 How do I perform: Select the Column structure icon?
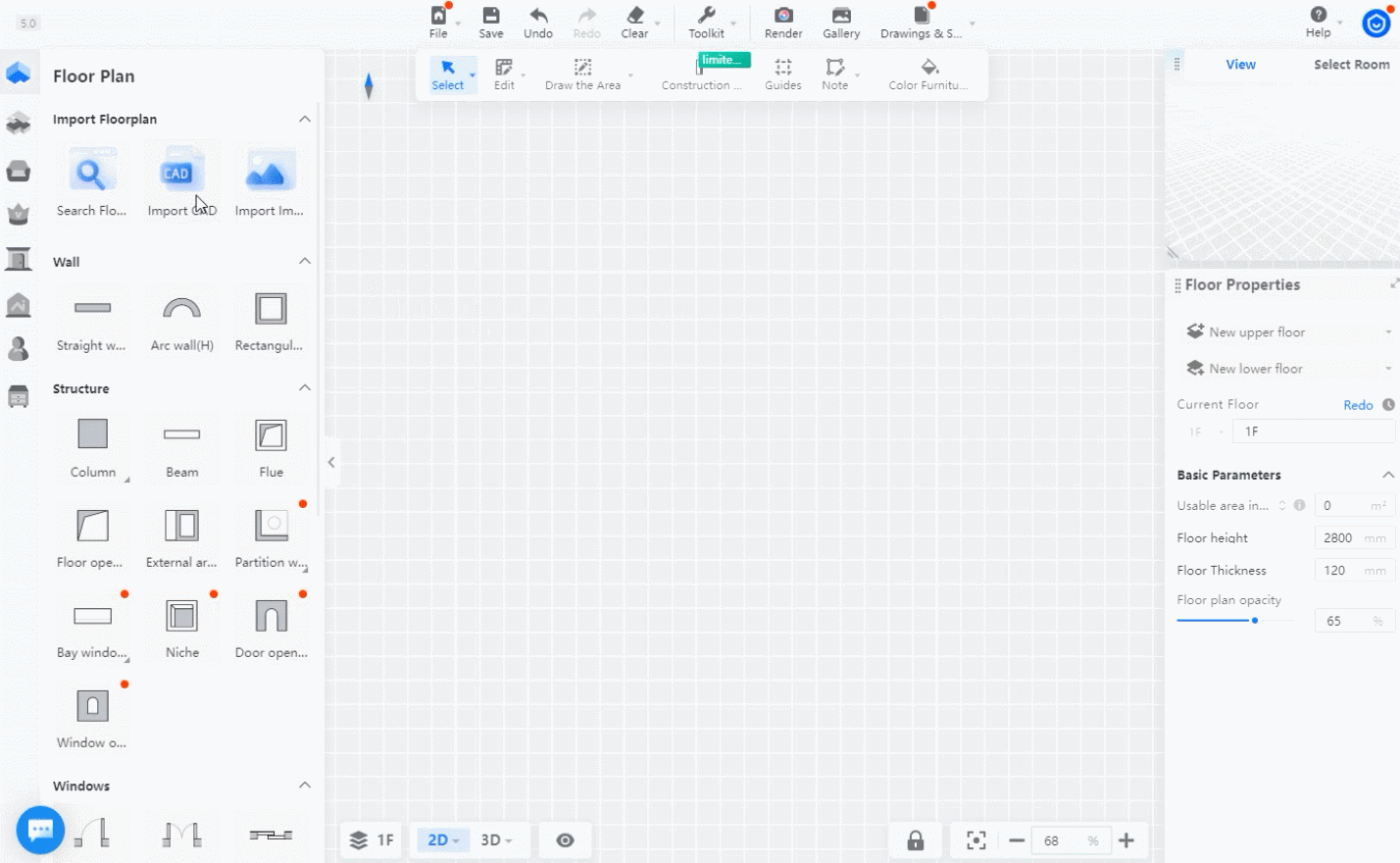pos(92,434)
